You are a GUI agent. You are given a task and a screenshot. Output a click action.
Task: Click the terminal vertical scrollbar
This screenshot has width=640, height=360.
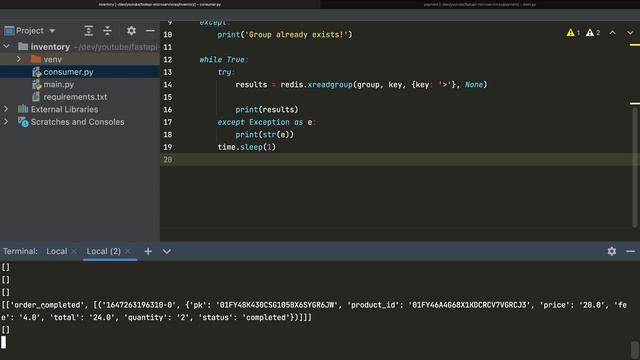coord(635,349)
